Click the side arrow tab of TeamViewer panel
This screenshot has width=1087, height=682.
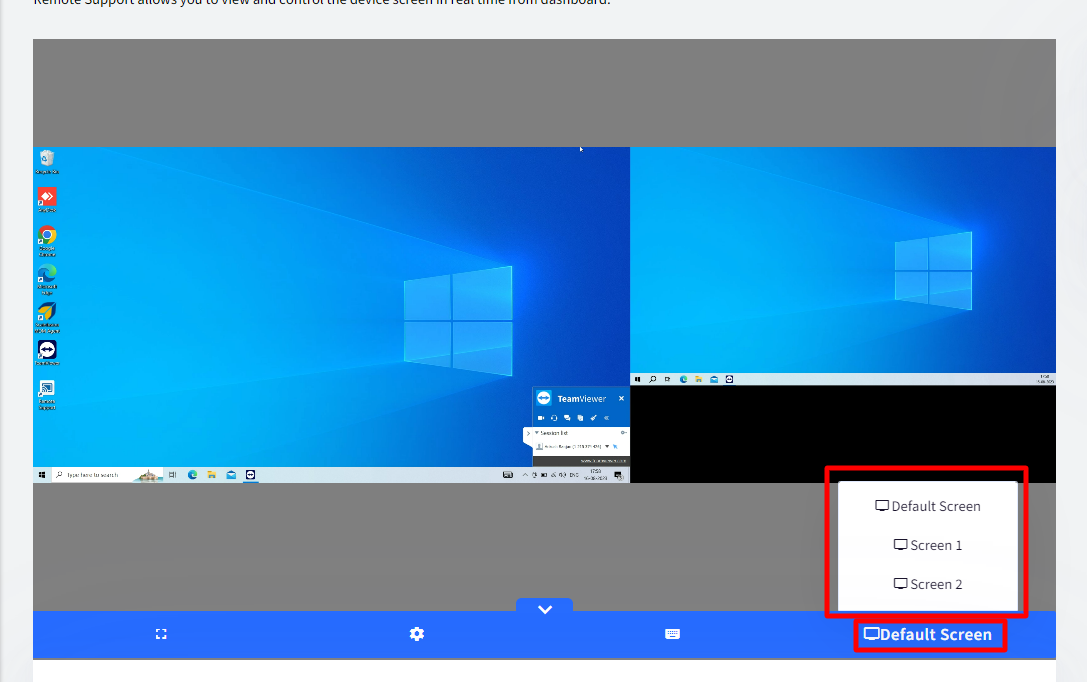point(528,434)
